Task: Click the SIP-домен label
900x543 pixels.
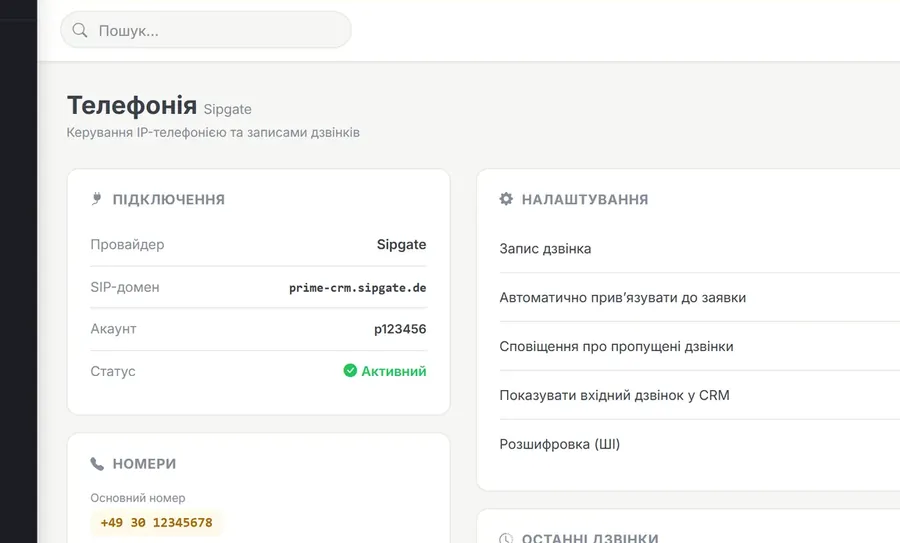Action: (x=125, y=287)
